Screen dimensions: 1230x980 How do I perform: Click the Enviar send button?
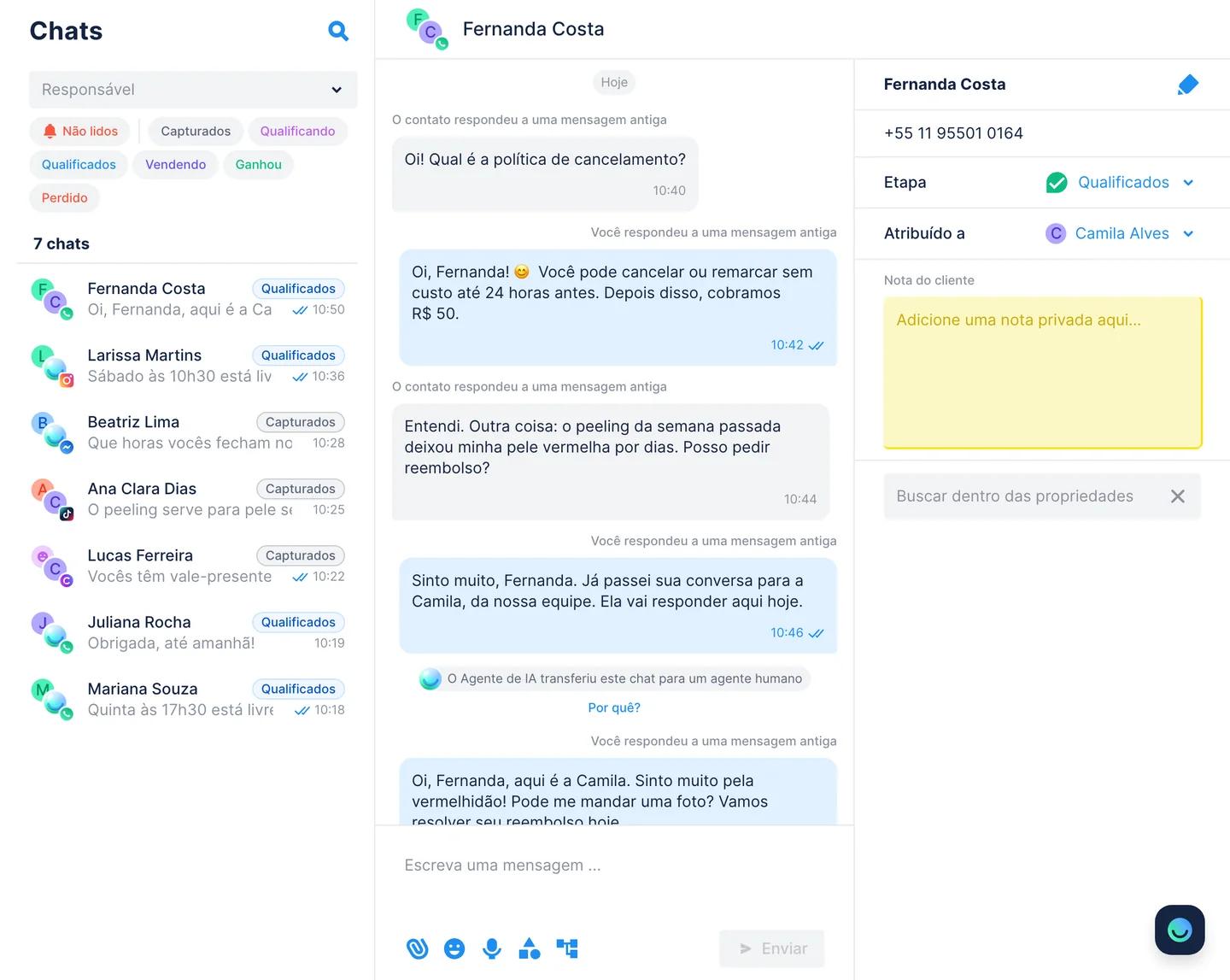772,948
